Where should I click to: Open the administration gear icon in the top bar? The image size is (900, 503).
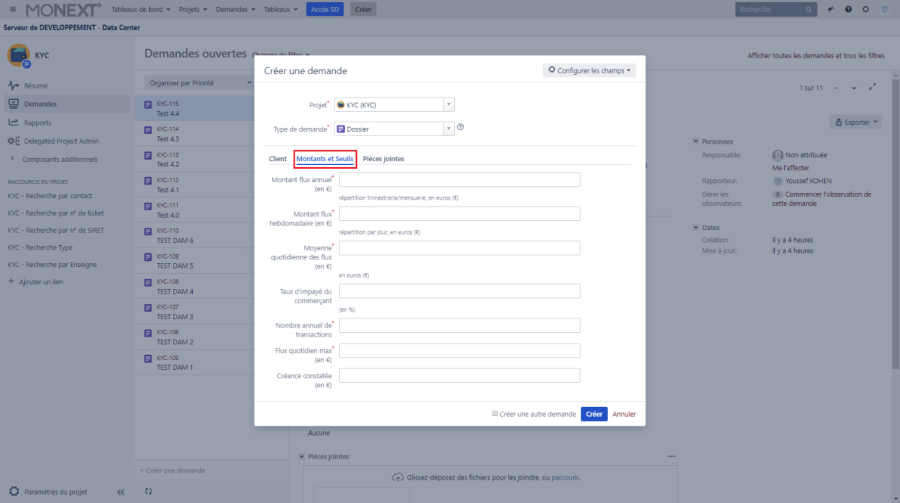tap(865, 9)
